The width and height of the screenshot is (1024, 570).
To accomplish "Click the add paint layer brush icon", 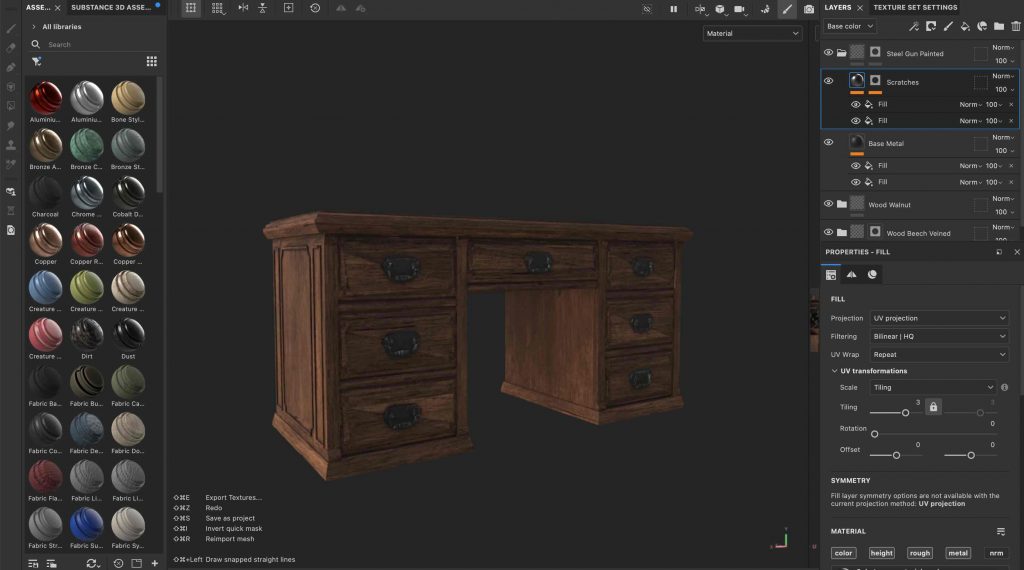I will click(x=948, y=27).
